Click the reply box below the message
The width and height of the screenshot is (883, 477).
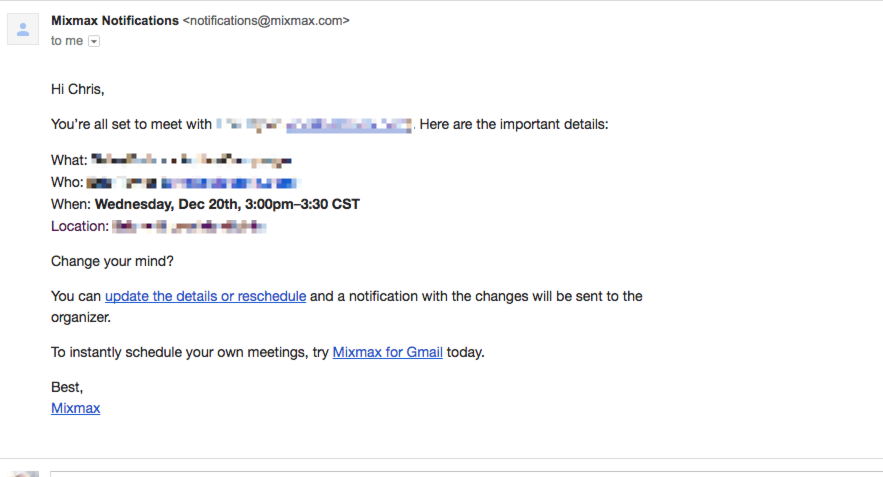tap(466, 474)
